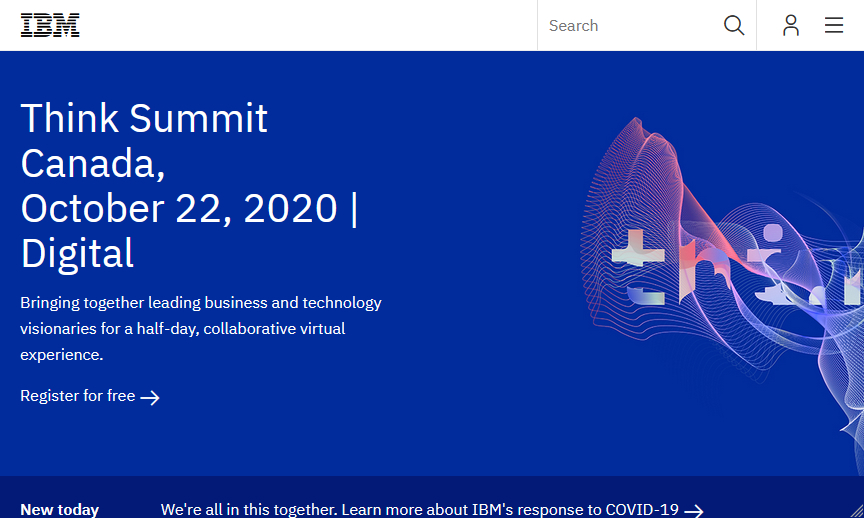Click the magnifier search icon
864x518 pixels.
(x=733, y=25)
